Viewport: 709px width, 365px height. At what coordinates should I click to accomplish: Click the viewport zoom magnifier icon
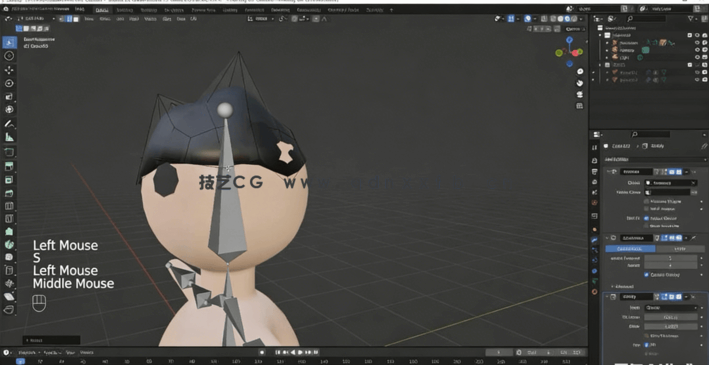pyautogui.click(x=580, y=72)
